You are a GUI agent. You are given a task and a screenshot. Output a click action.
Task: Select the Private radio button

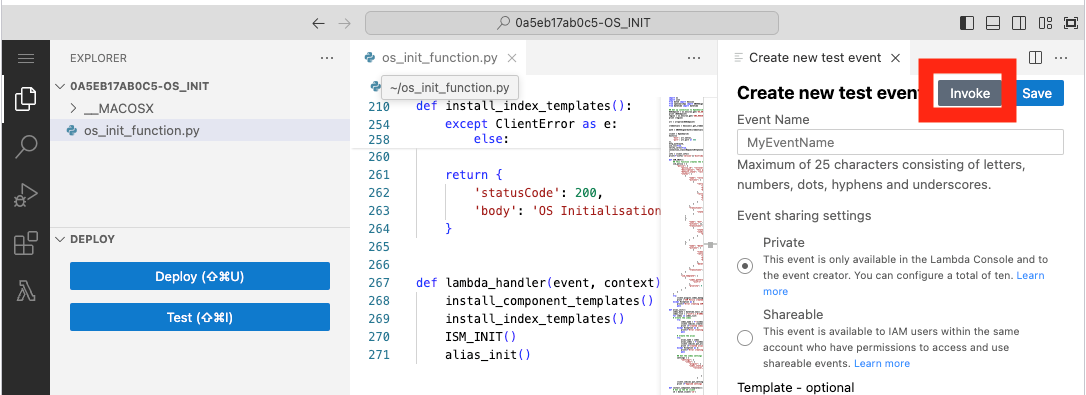click(x=745, y=266)
